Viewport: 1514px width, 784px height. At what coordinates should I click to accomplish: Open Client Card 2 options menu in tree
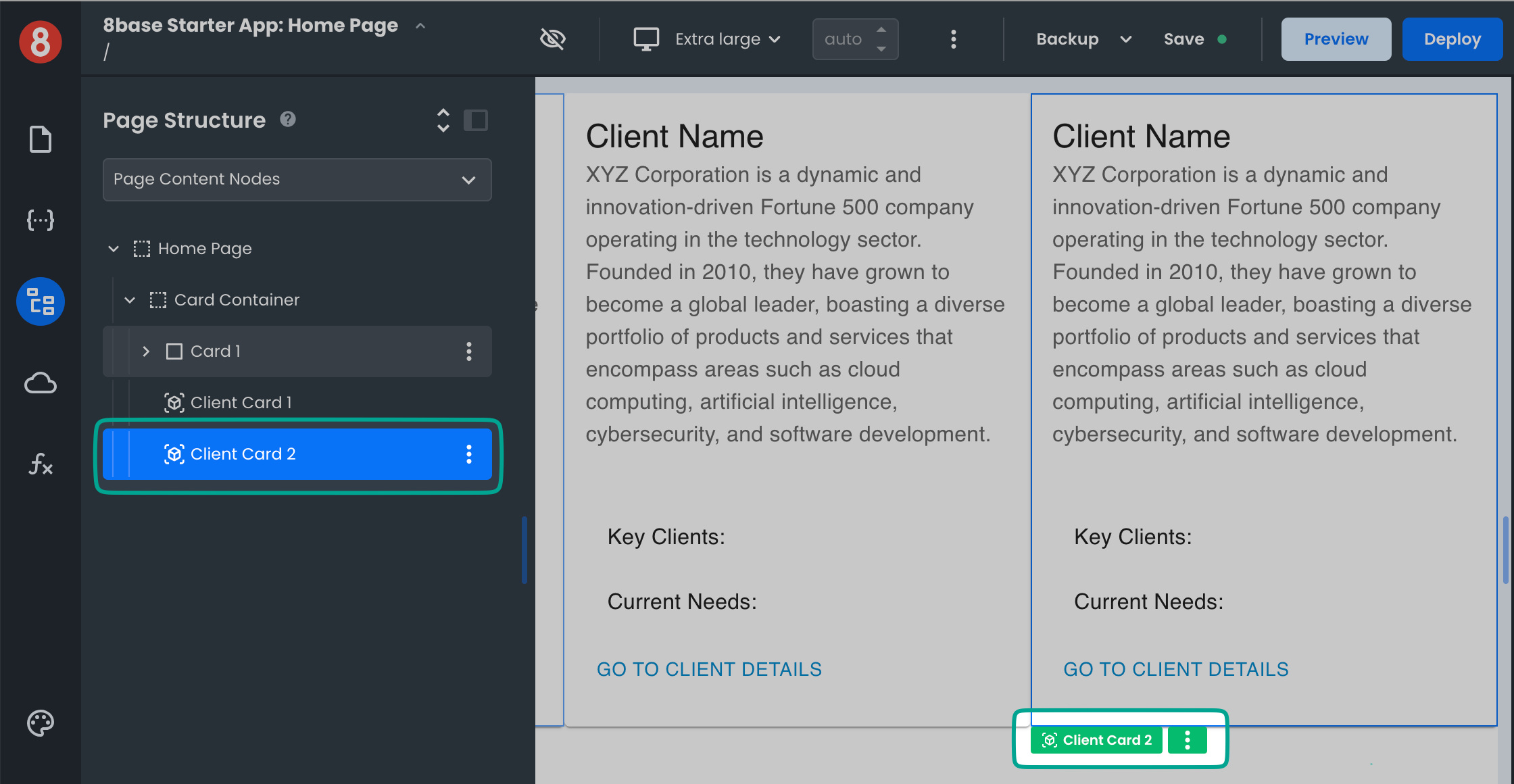[469, 454]
